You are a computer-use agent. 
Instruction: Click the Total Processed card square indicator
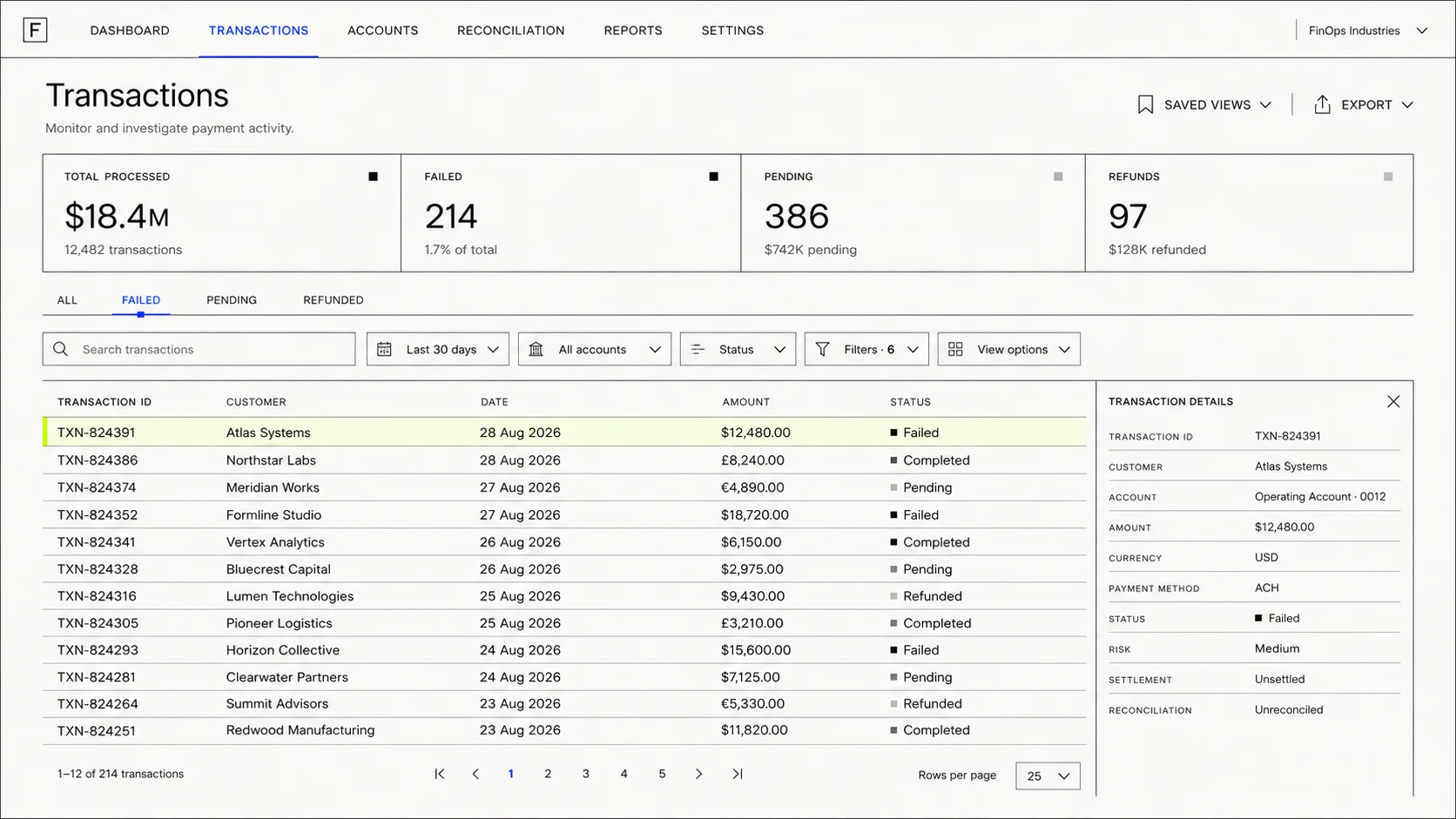[374, 177]
